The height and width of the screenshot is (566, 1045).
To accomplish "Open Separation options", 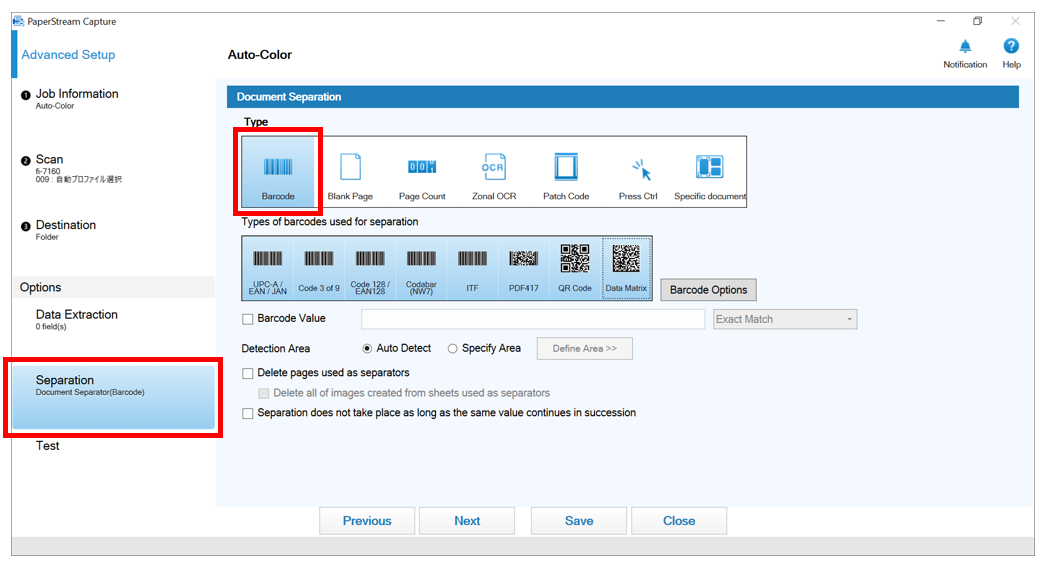I will (113, 397).
